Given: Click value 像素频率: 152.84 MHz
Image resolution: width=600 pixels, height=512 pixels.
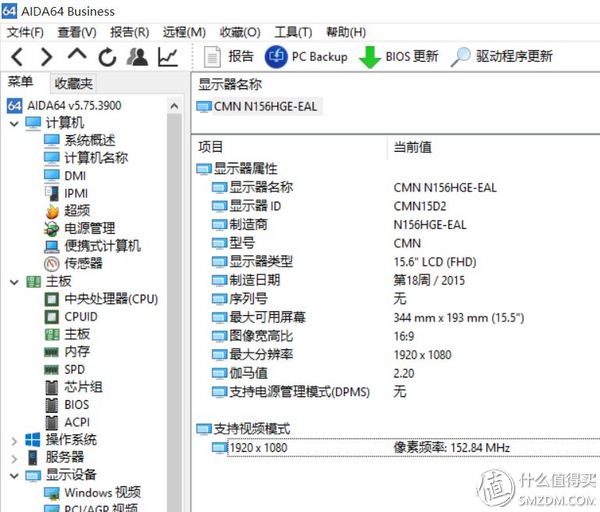Looking at the screenshot, I should [x=452, y=447].
